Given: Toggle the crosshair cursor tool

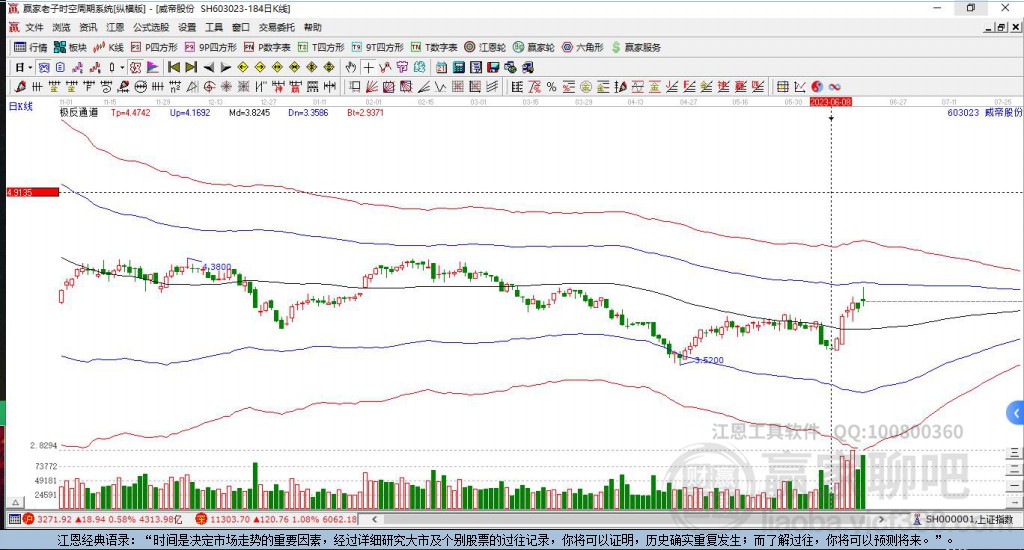Looking at the screenshot, I should (368, 67).
